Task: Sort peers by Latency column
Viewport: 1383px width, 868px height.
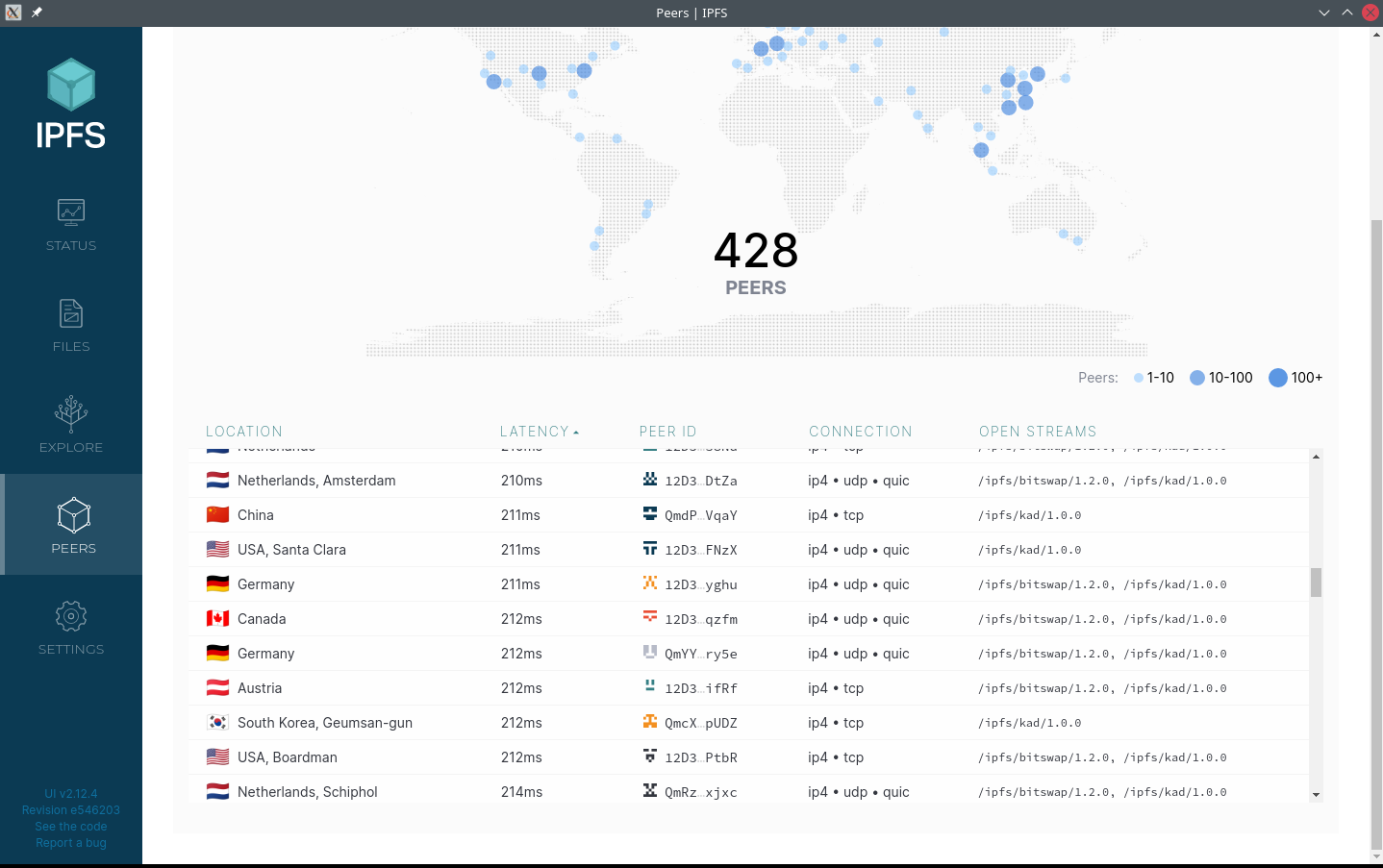Action: pyautogui.click(x=540, y=432)
